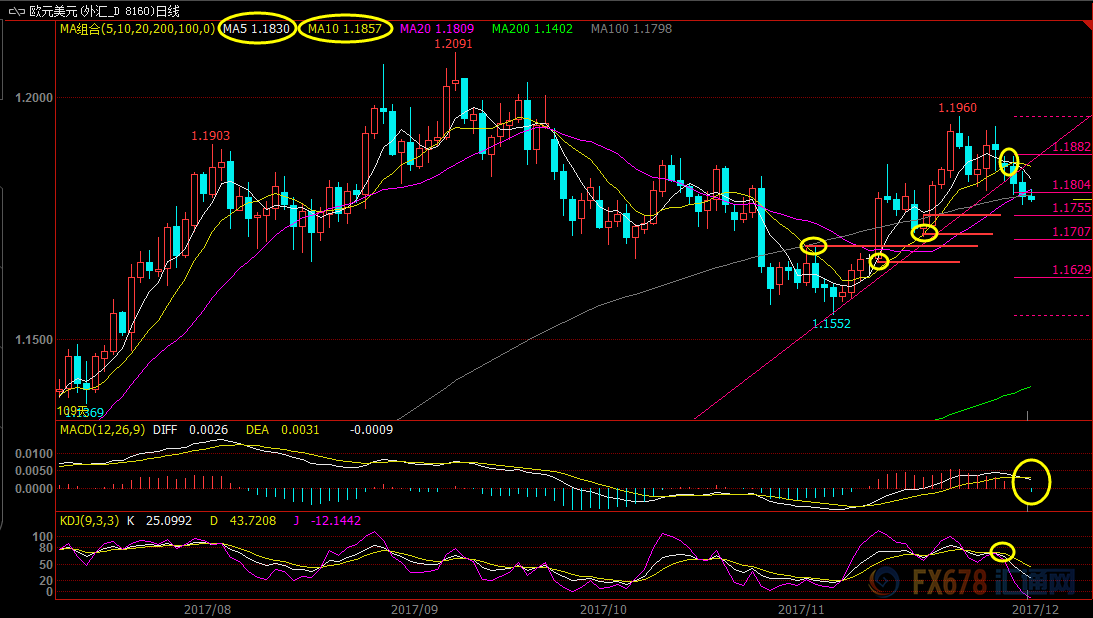Click the 2017/11 date axis label
Screen dimensions: 1093x618
(801, 610)
